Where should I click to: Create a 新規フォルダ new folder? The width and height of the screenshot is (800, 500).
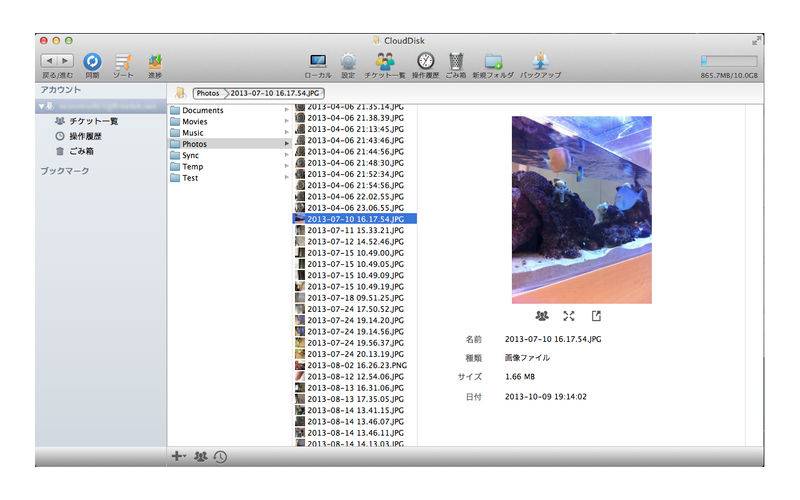(493, 61)
